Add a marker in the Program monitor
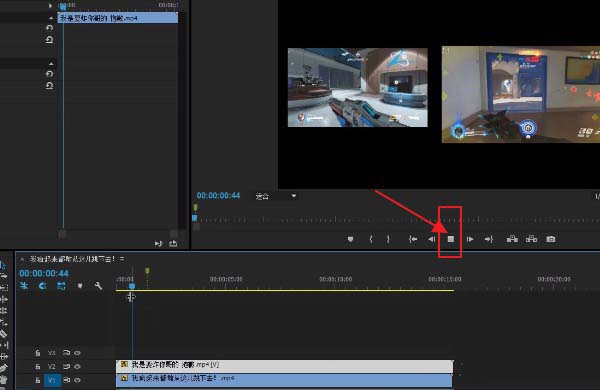The image size is (600, 390). pyautogui.click(x=350, y=239)
